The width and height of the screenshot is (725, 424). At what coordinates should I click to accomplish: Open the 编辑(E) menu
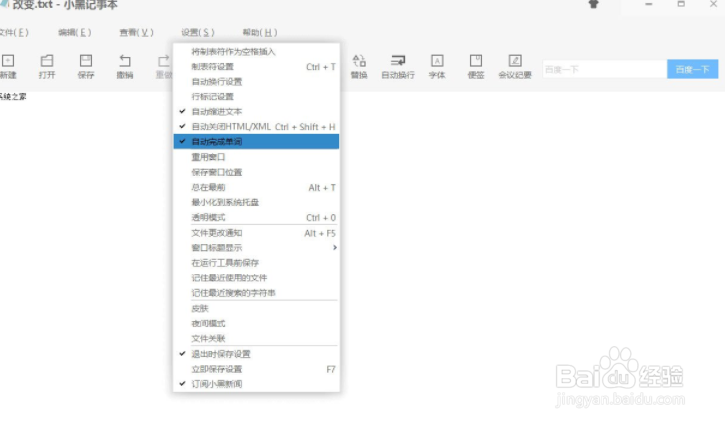pos(74,32)
